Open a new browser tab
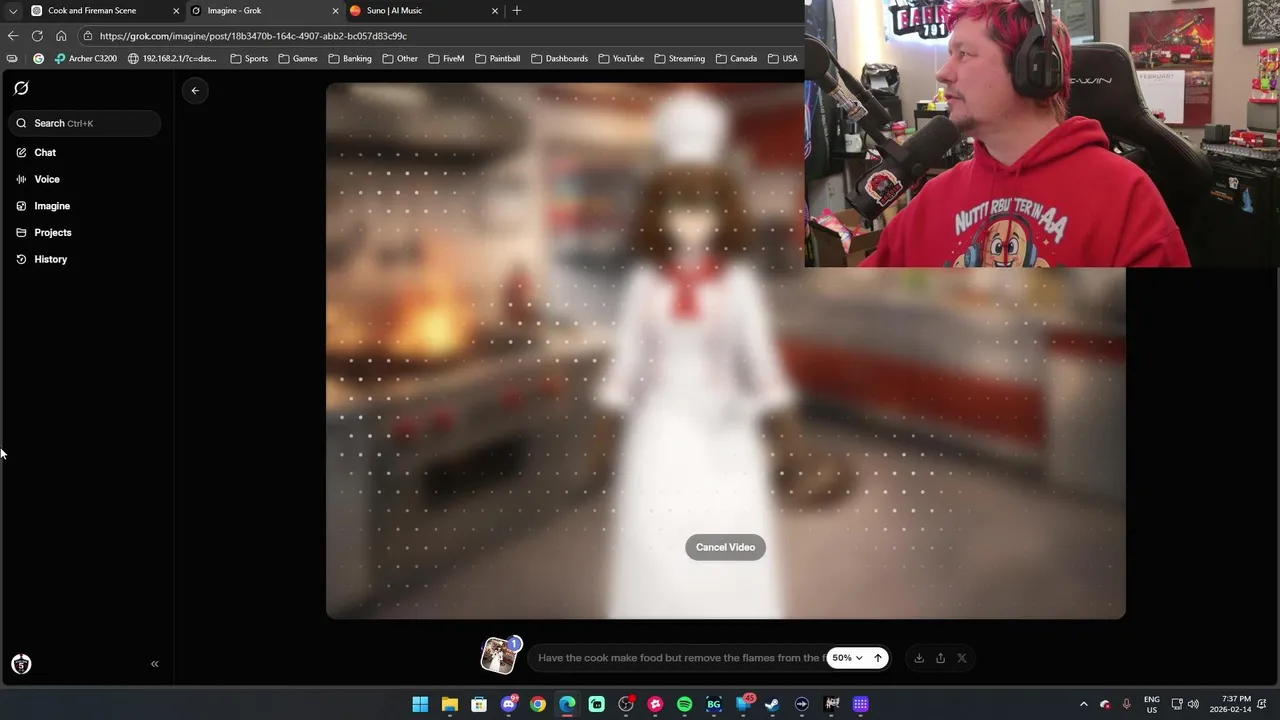This screenshot has width=1280, height=720. [517, 11]
